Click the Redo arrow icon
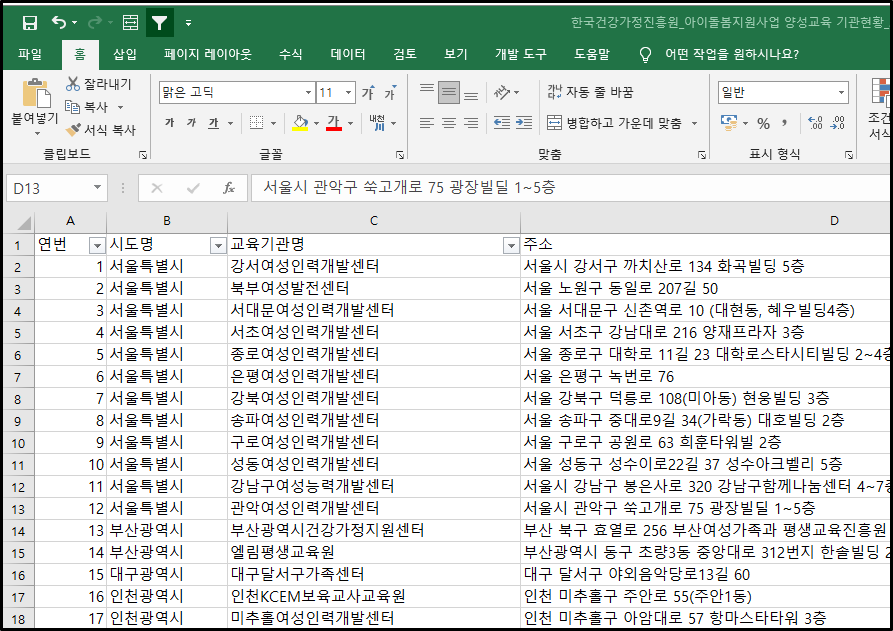Viewport: 893px width, 631px height. 95,22
